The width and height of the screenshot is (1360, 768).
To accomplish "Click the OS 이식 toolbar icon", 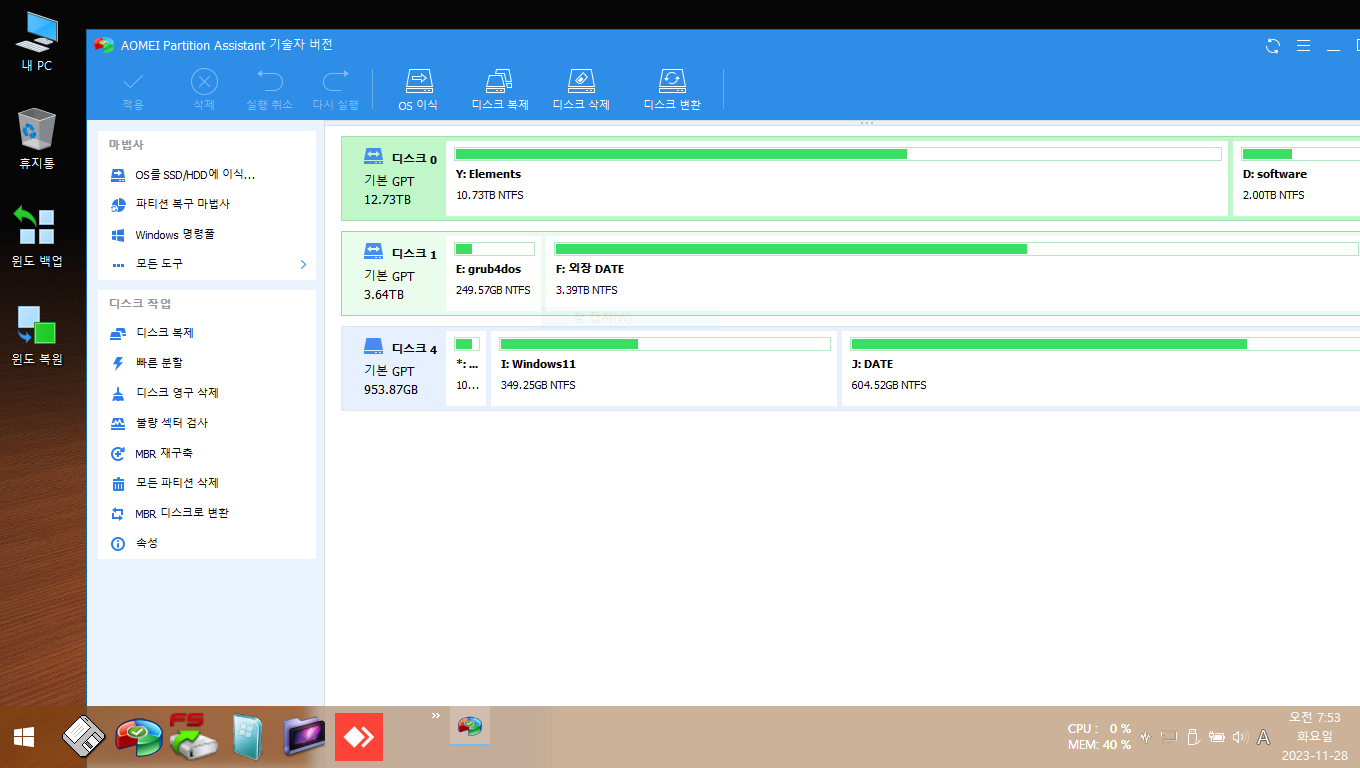I will (x=418, y=81).
